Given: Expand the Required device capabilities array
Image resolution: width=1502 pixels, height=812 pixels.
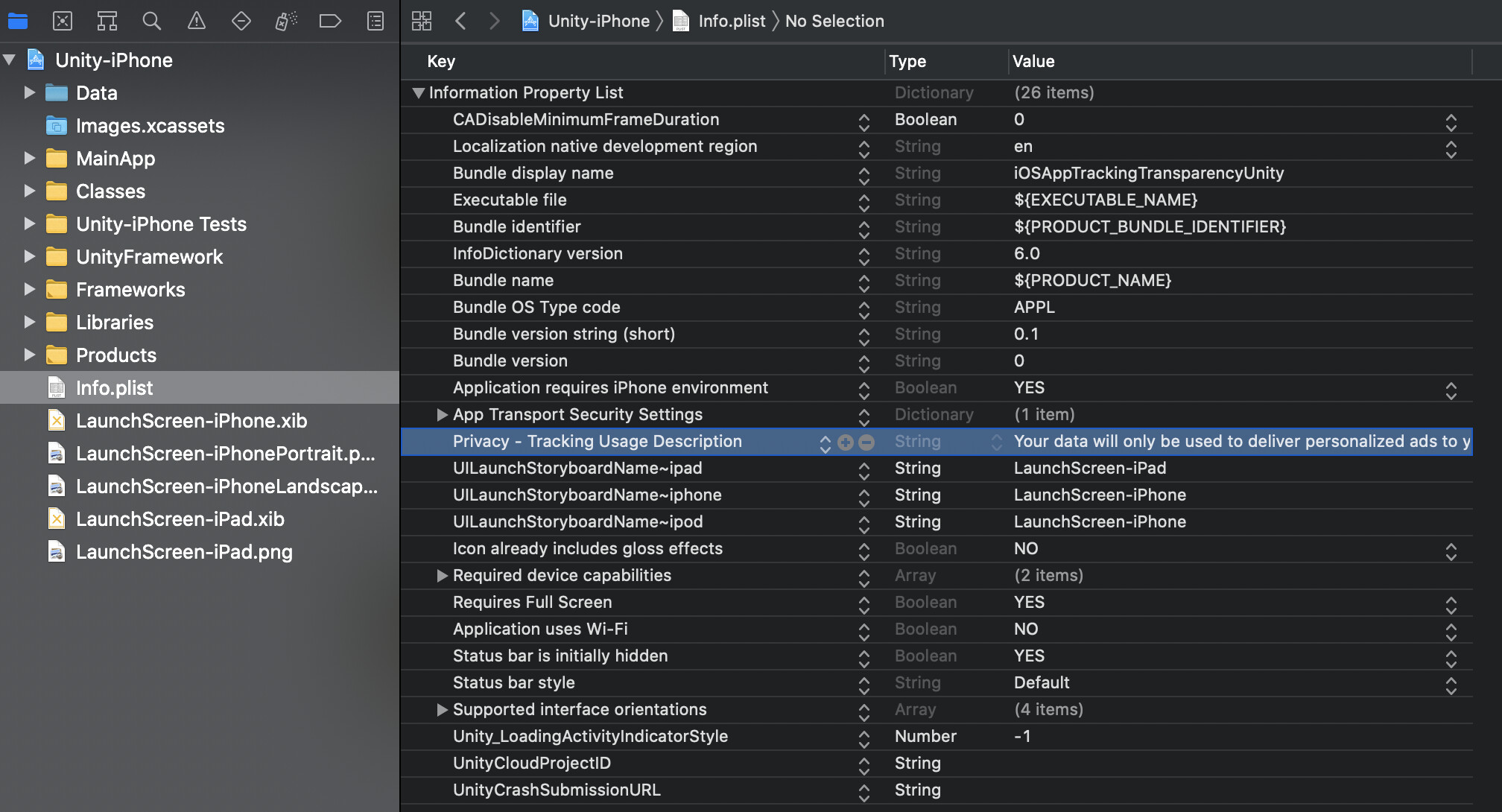Looking at the screenshot, I should [443, 575].
